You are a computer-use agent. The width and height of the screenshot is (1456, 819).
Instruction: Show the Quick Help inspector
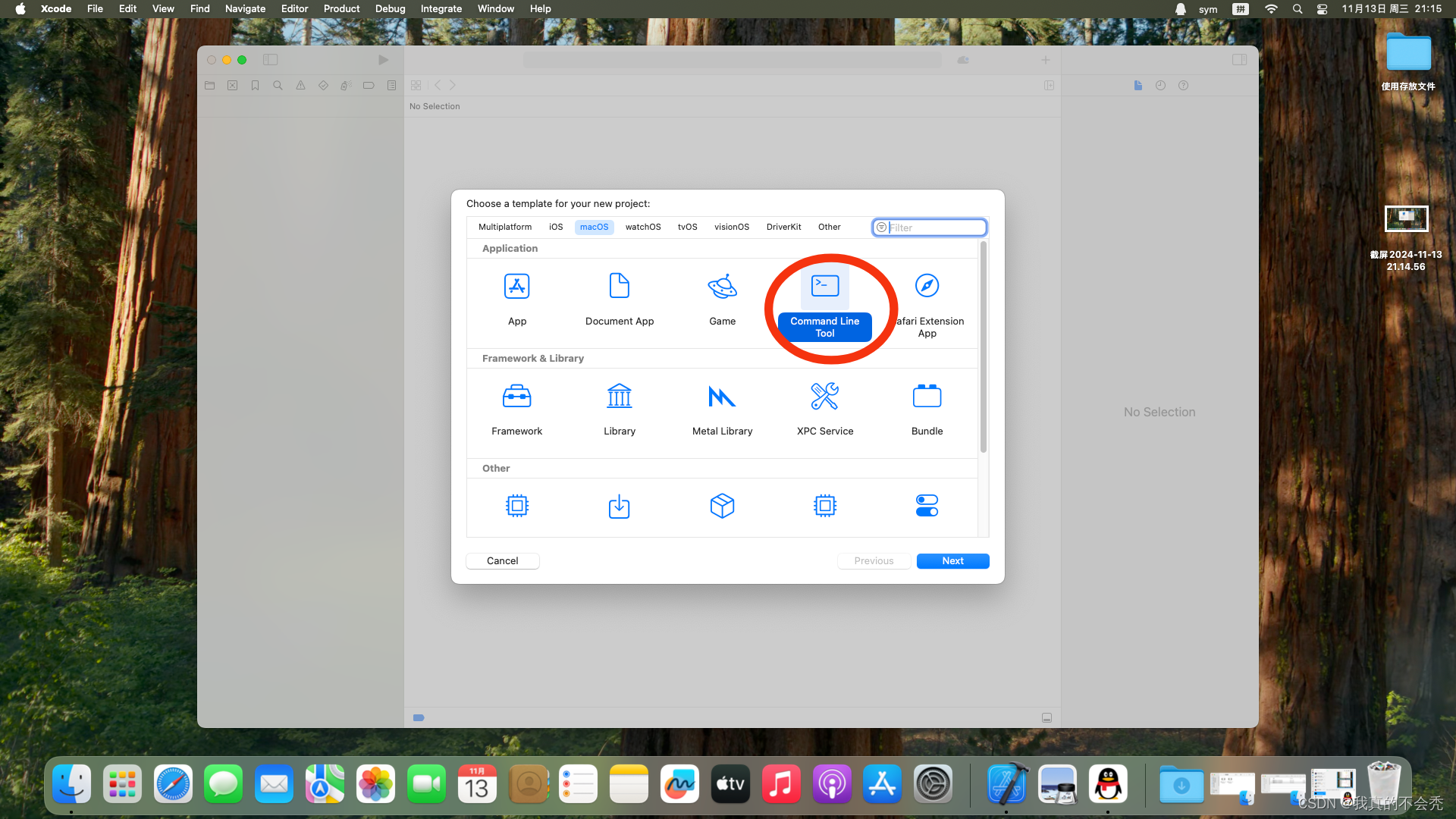(x=1183, y=86)
